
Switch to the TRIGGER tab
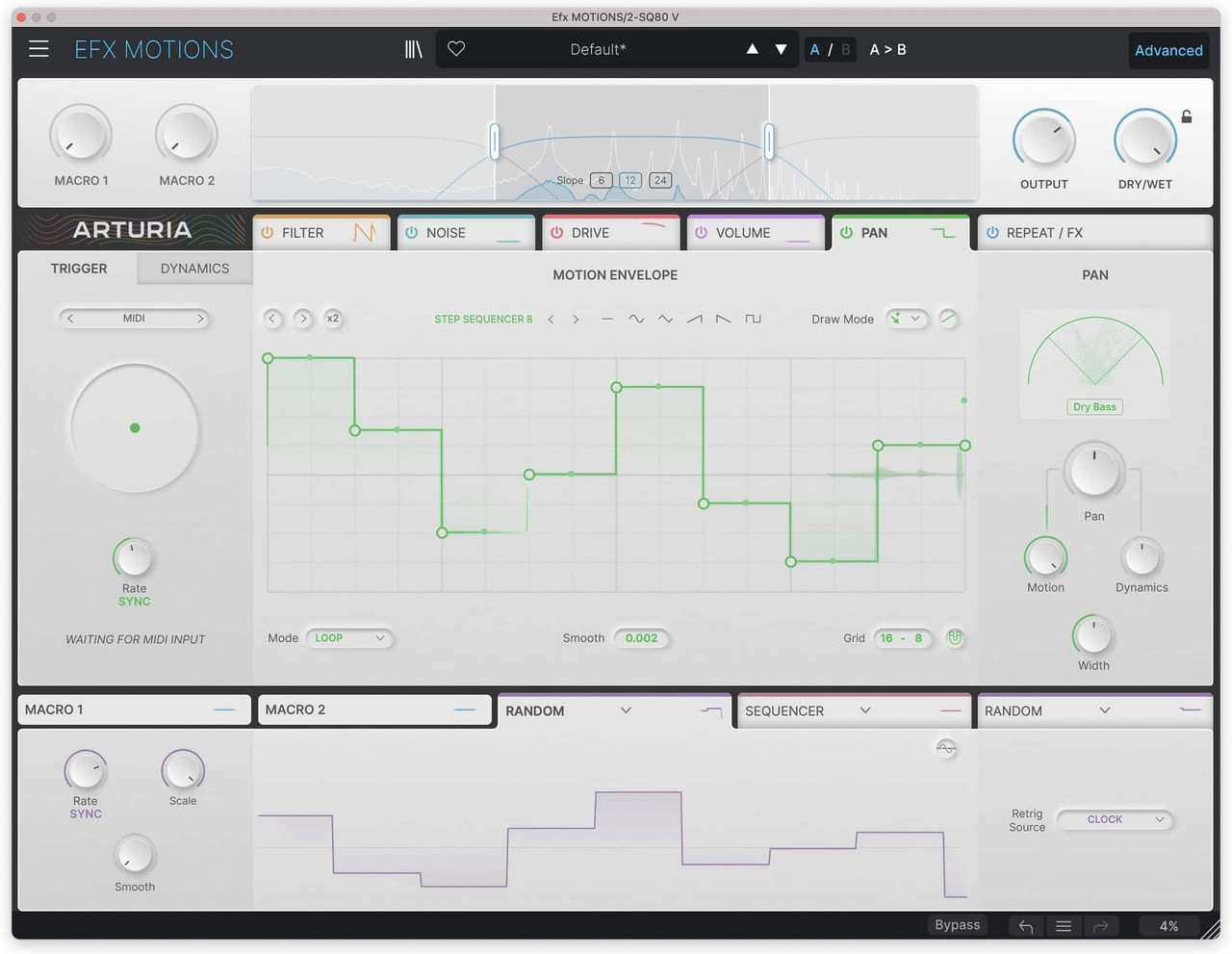pyautogui.click(x=79, y=269)
